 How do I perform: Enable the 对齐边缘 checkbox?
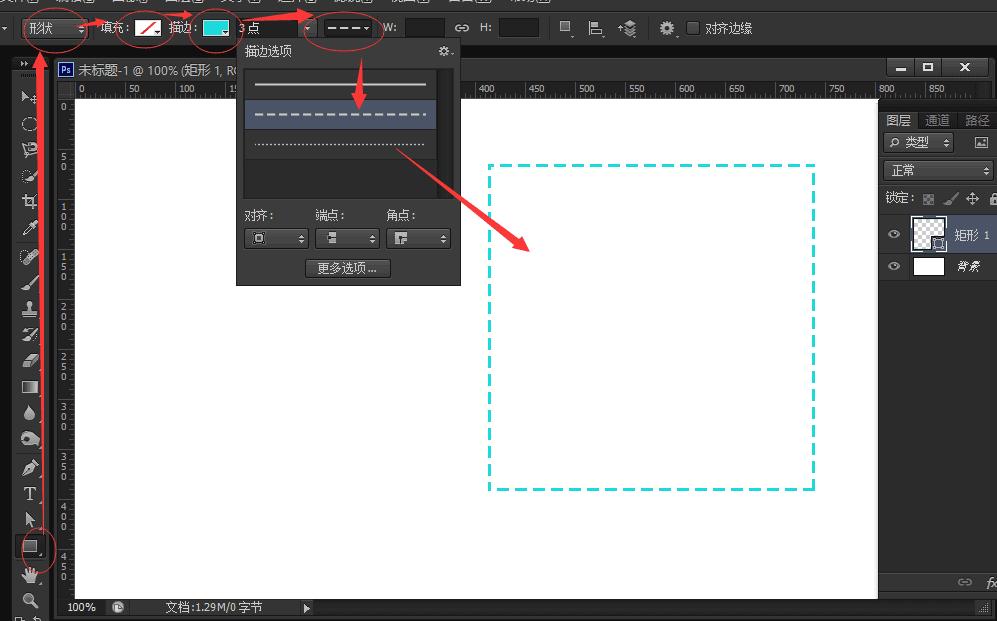point(693,28)
